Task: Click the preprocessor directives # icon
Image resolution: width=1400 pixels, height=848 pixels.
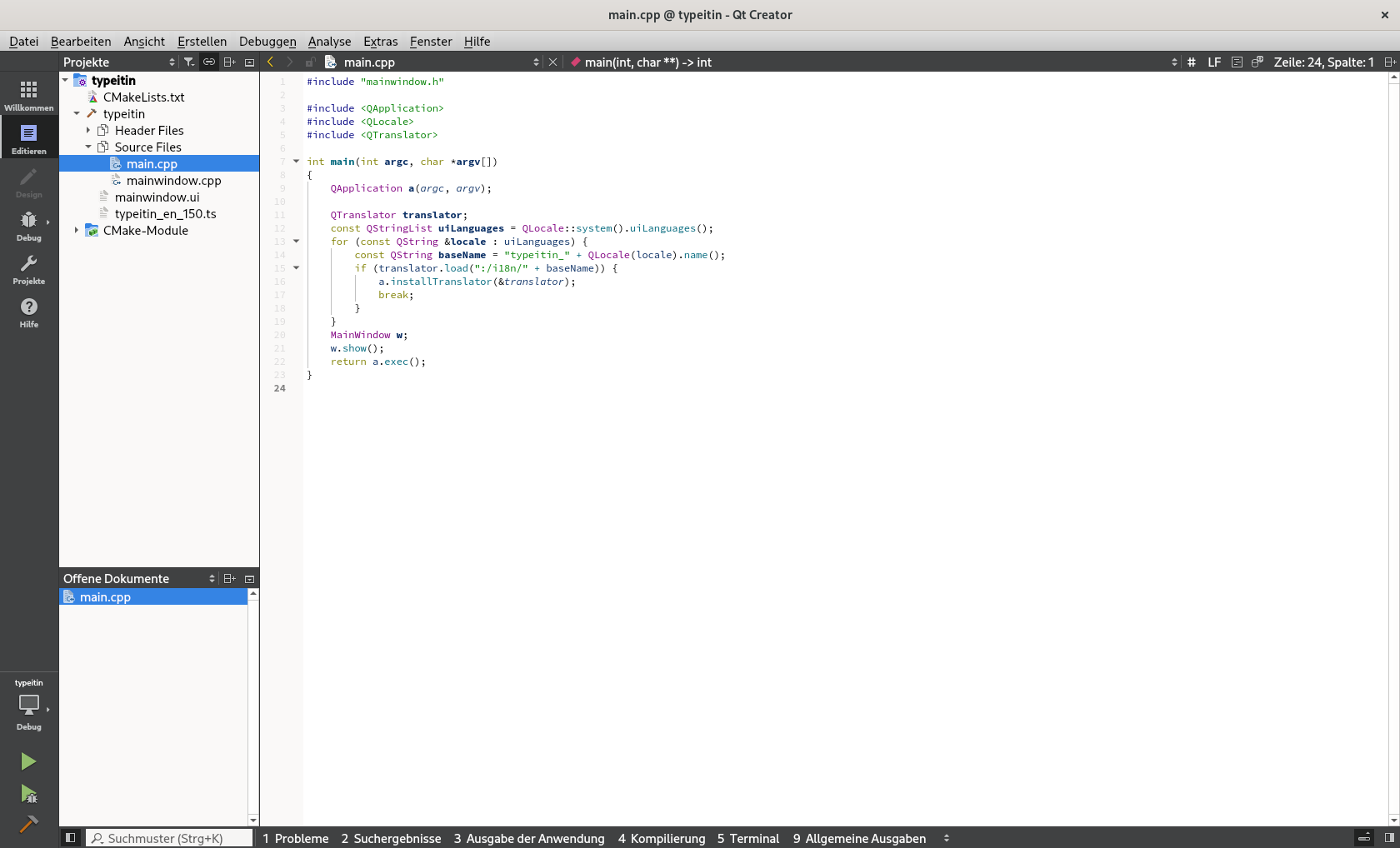Action: pos(1192,62)
